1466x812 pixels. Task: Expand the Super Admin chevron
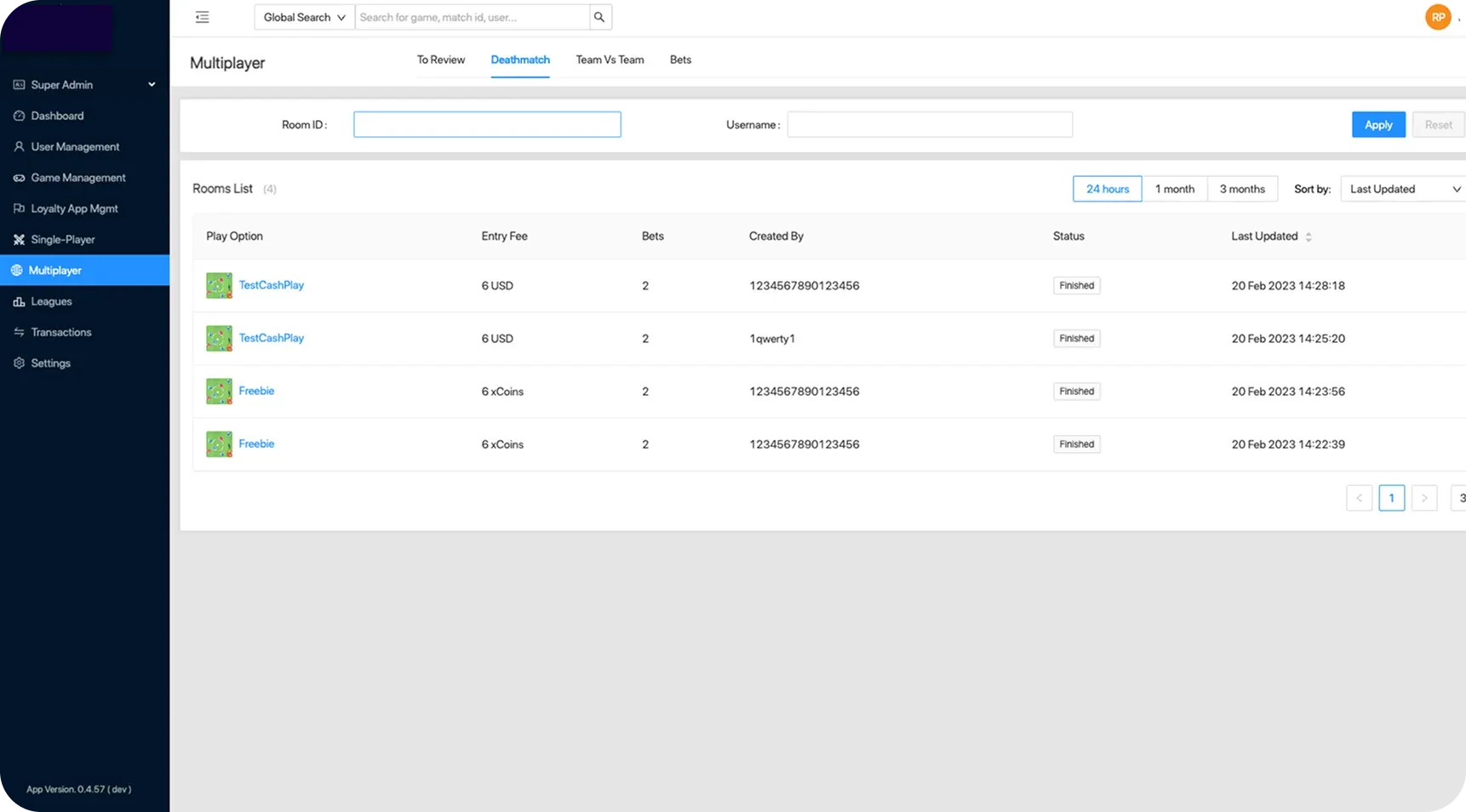[152, 84]
